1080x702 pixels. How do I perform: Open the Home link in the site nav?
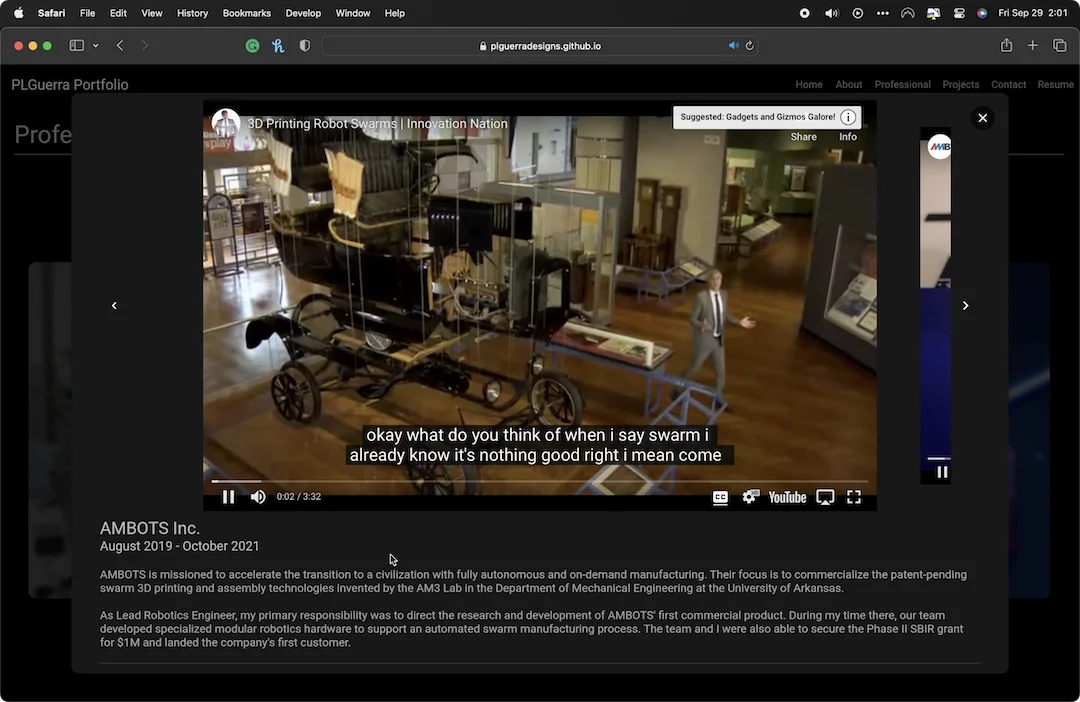tap(809, 84)
